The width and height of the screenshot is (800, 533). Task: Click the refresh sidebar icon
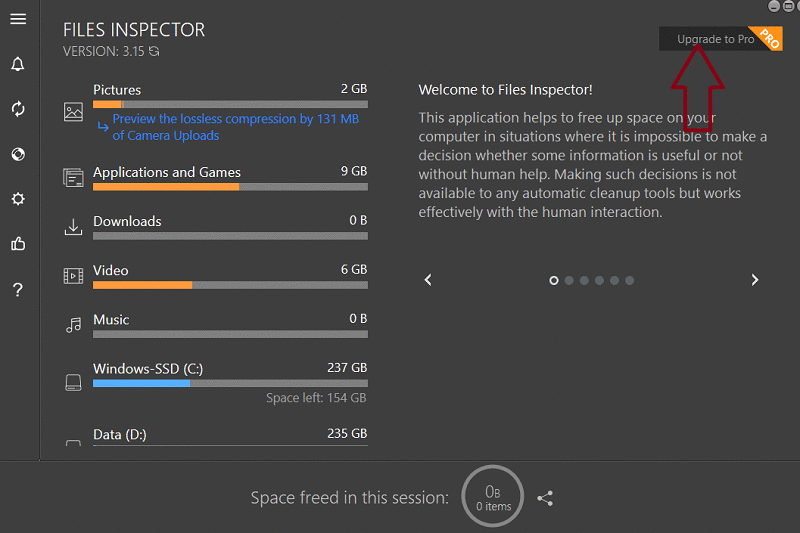pos(18,109)
